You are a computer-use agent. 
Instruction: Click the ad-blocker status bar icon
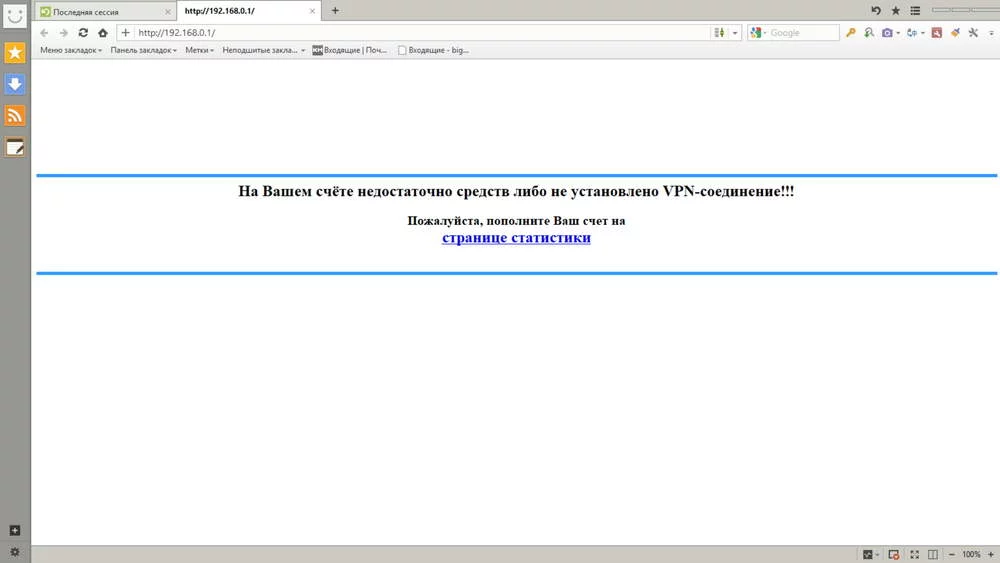tap(893, 555)
